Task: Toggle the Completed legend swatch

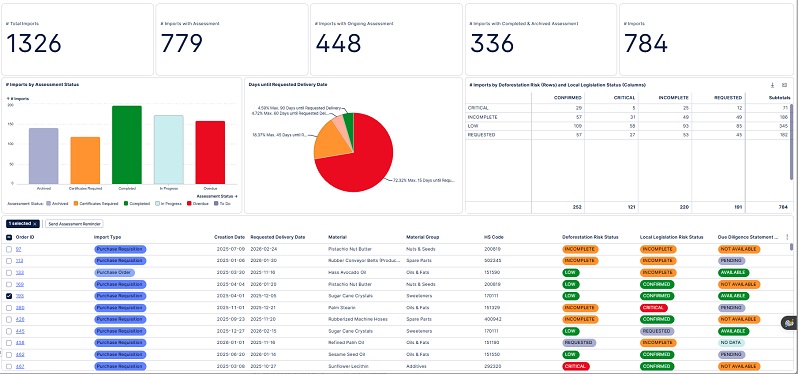Action: tap(126, 203)
